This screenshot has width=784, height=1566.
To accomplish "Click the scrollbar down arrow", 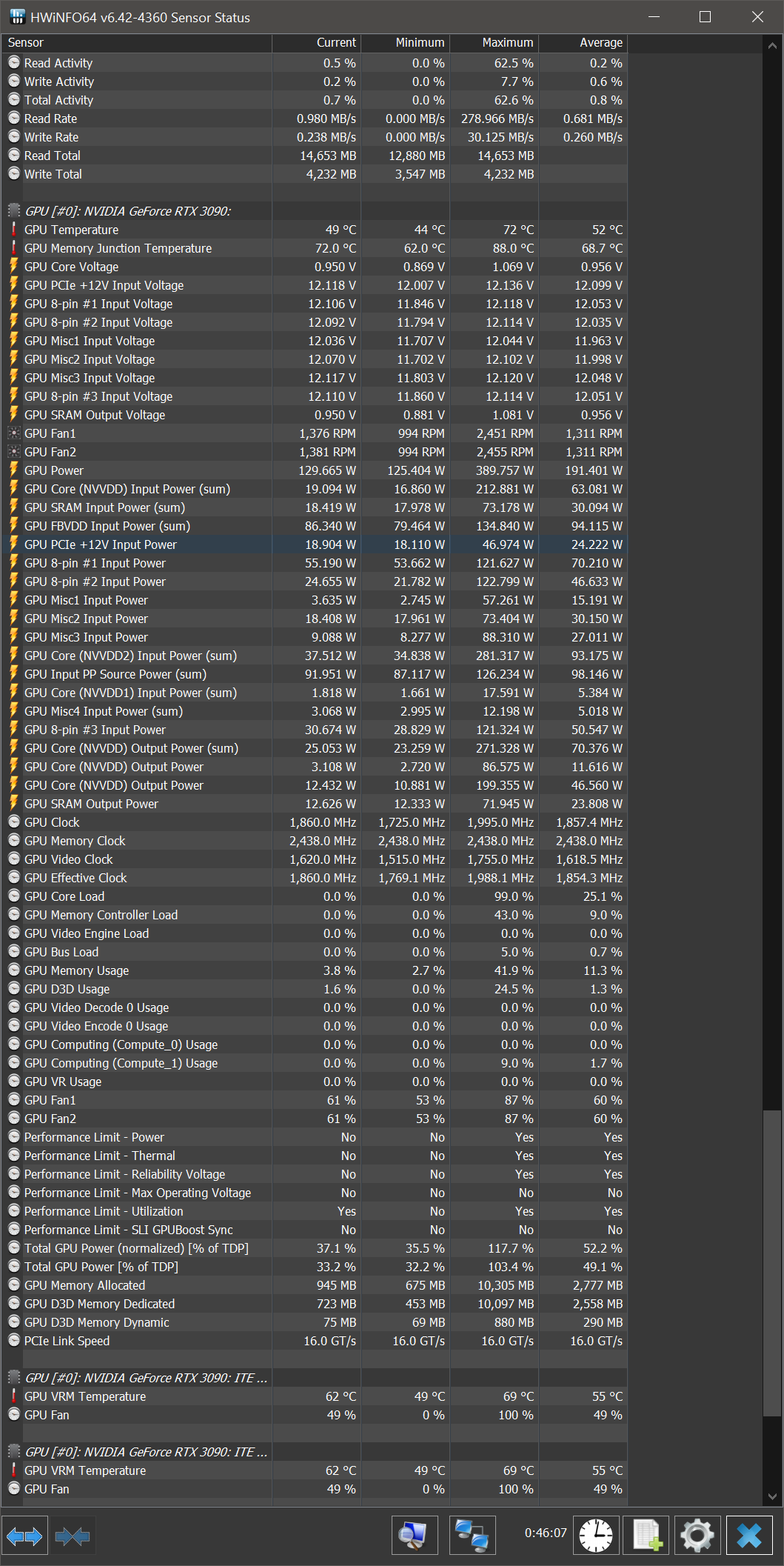I will click(x=772, y=1496).
